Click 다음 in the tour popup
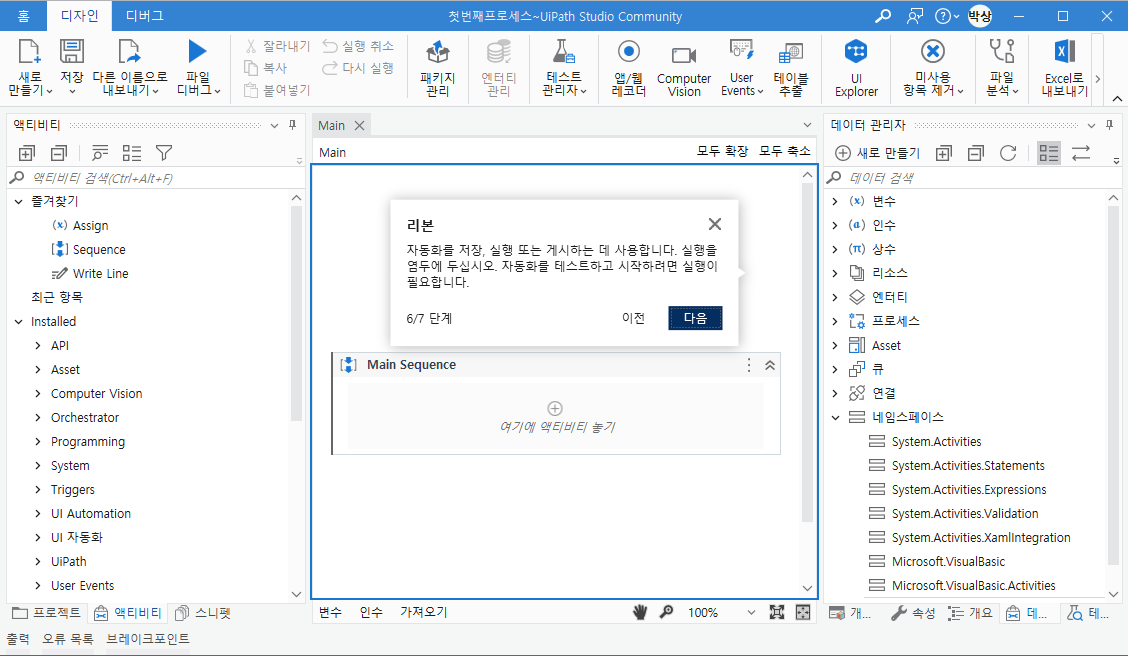Screen dimensions: 1128x656 click(695, 318)
